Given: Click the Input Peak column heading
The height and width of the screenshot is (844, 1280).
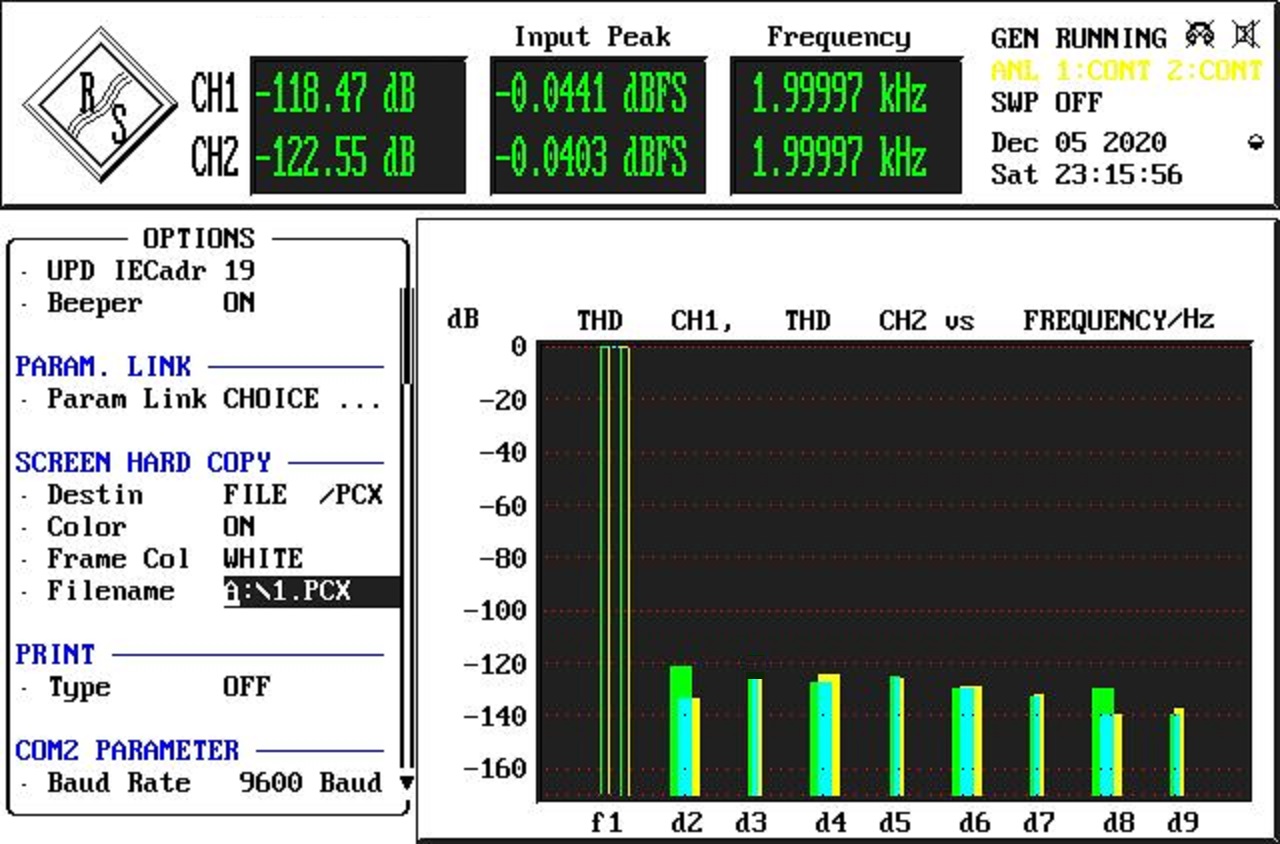Looking at the screenshot, I should [x=592, y=38].
